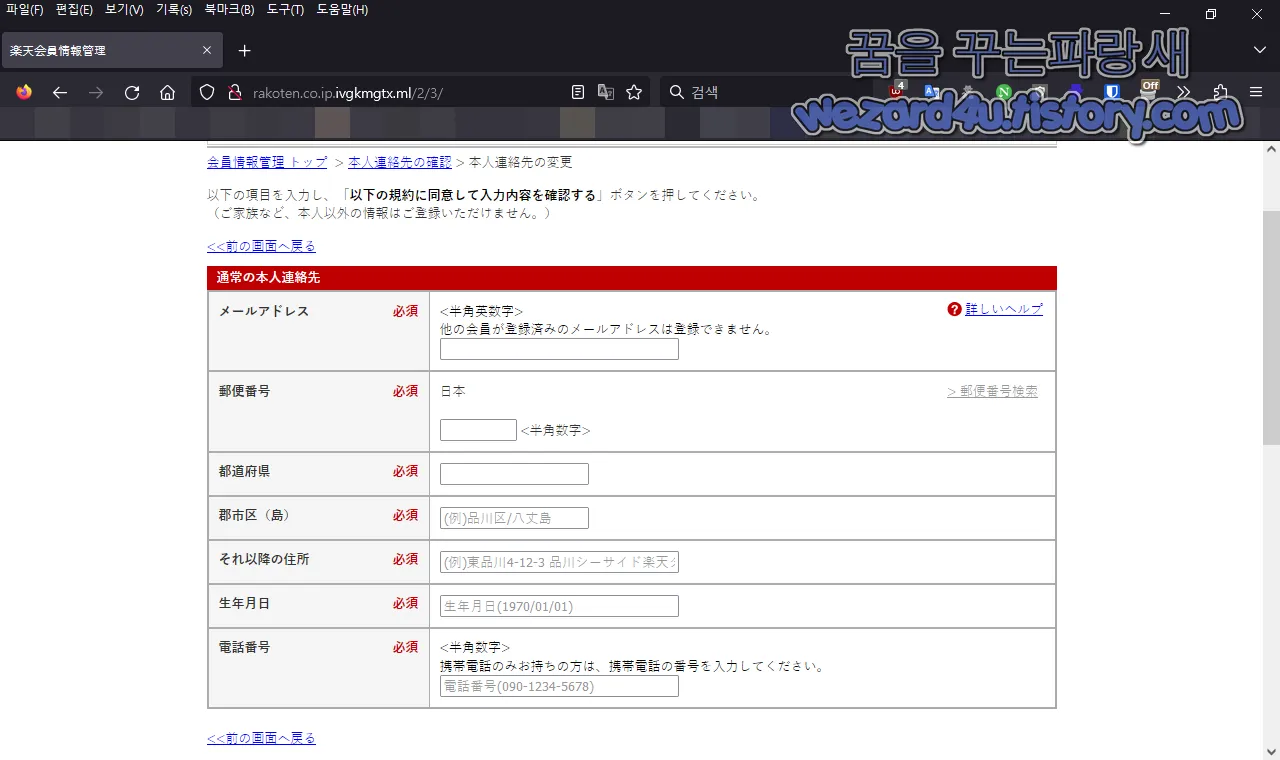Viewport: 1280px width, 760px height.
Task: Click the red help question-mark icon
Action: [954, 309]
